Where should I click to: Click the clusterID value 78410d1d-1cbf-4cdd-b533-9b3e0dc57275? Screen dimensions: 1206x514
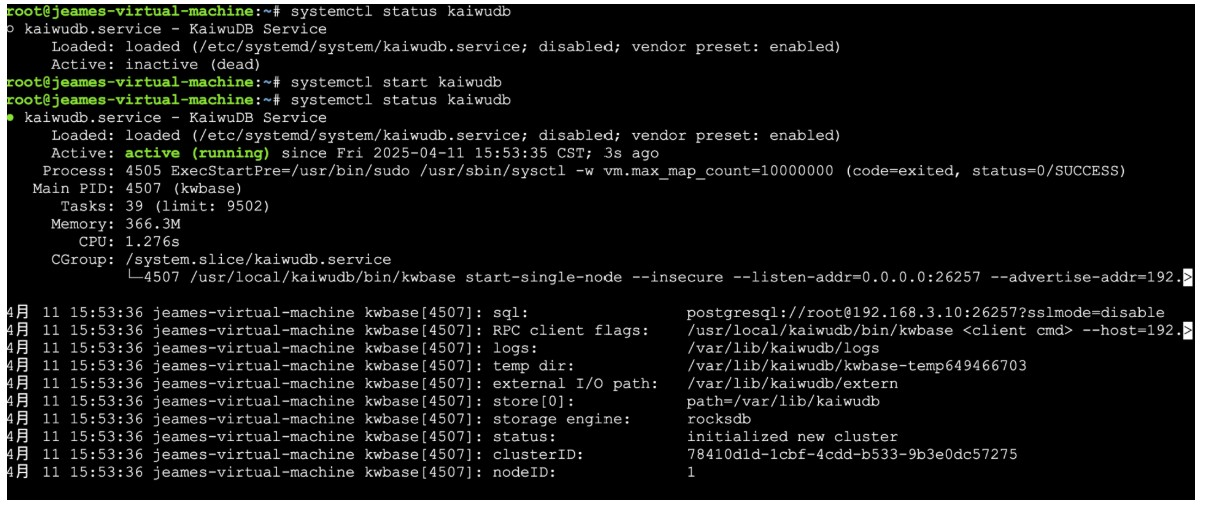[x=852, y=454]
